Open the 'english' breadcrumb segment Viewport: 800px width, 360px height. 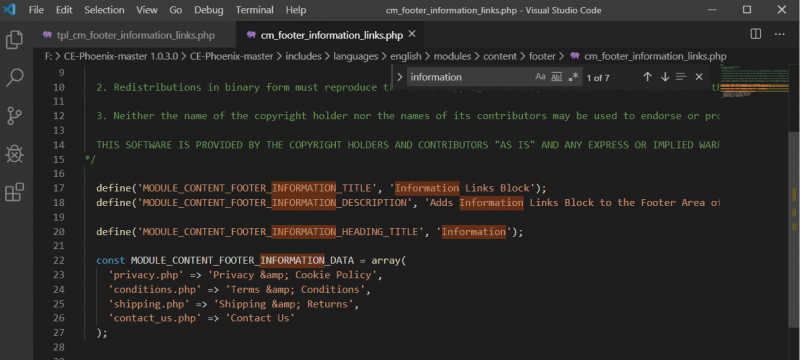(406, 56)
